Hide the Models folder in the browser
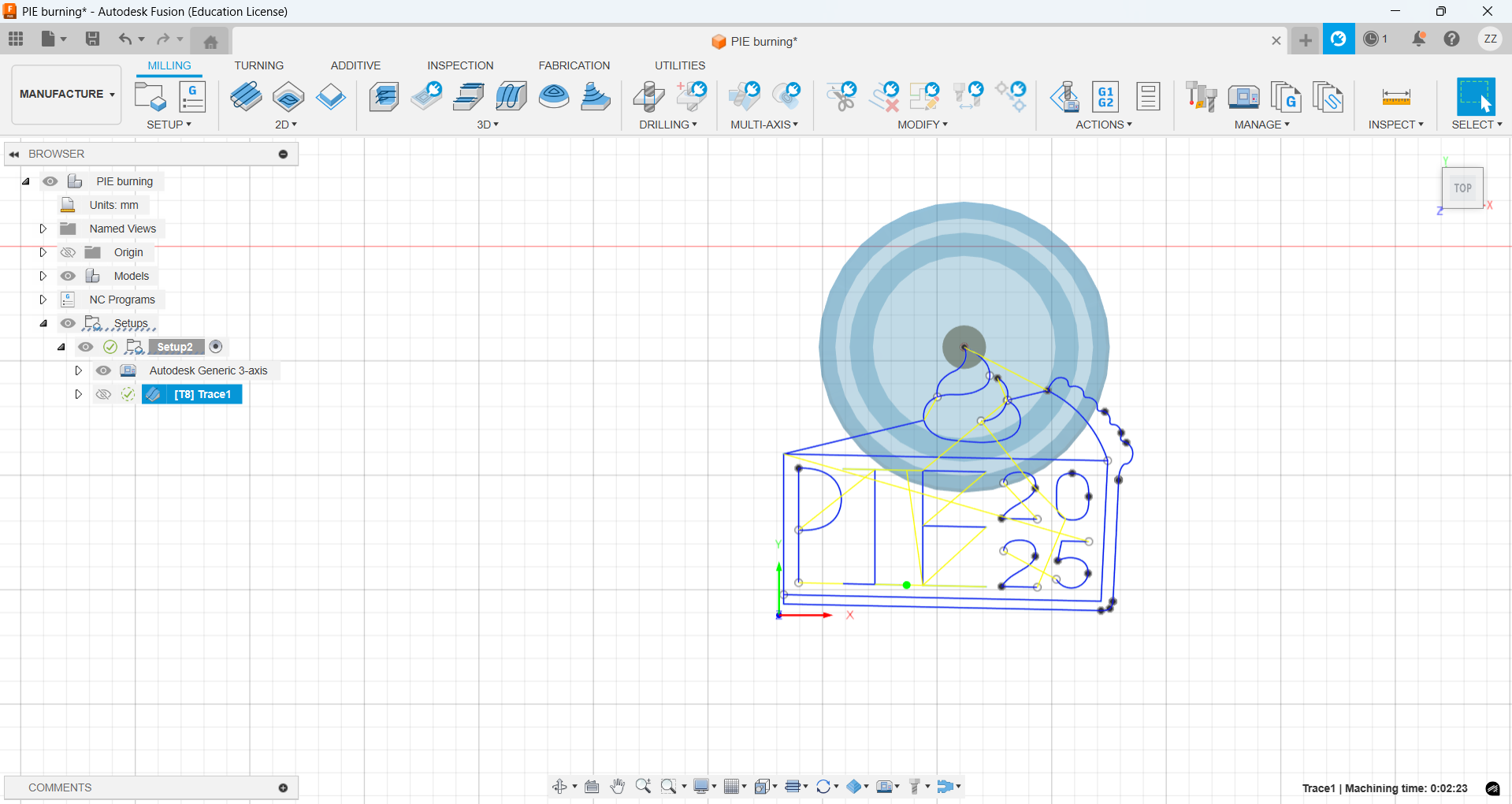This screenshot has height=804, width=1512. 68,276
